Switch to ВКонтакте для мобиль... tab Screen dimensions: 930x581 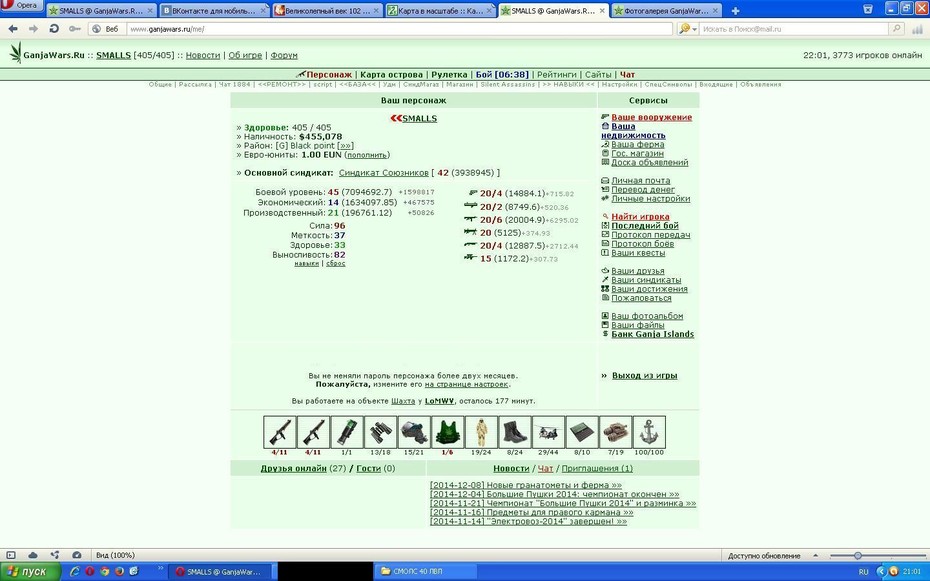(214, 11)
